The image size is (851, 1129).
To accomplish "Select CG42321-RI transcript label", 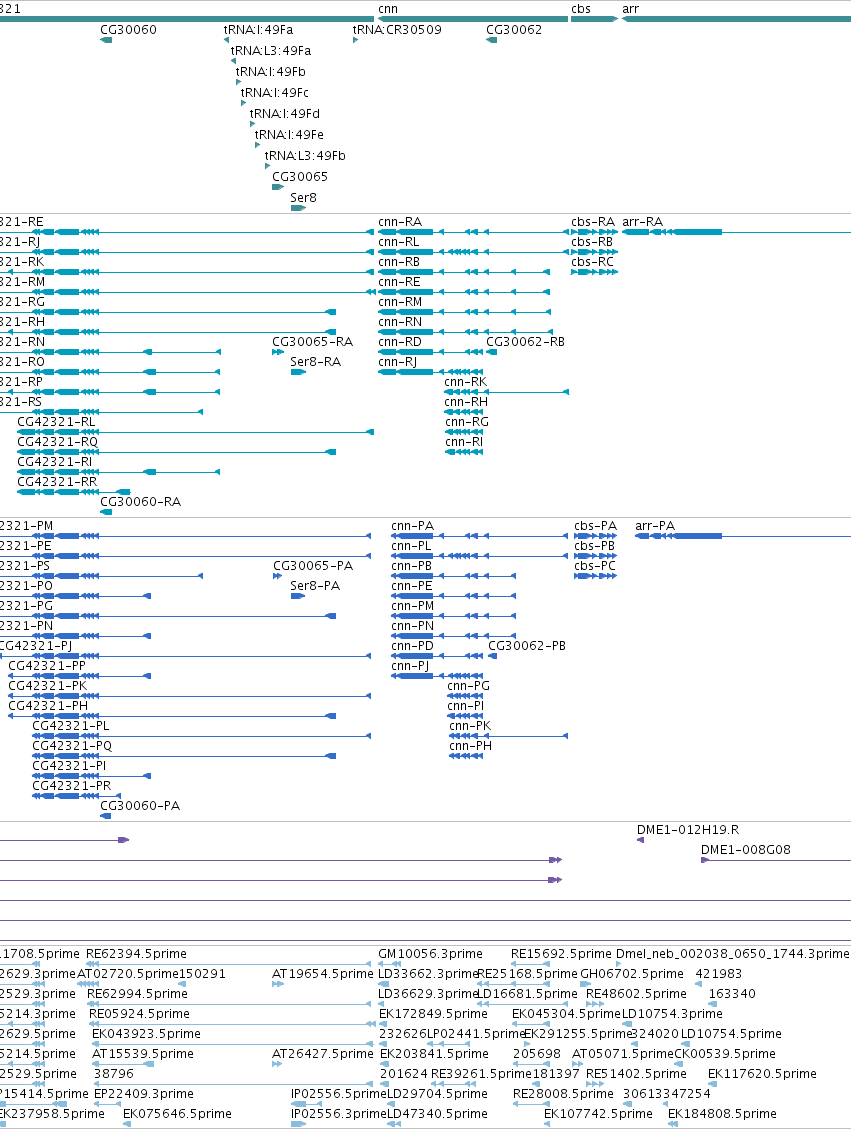I will click(54, 462).
